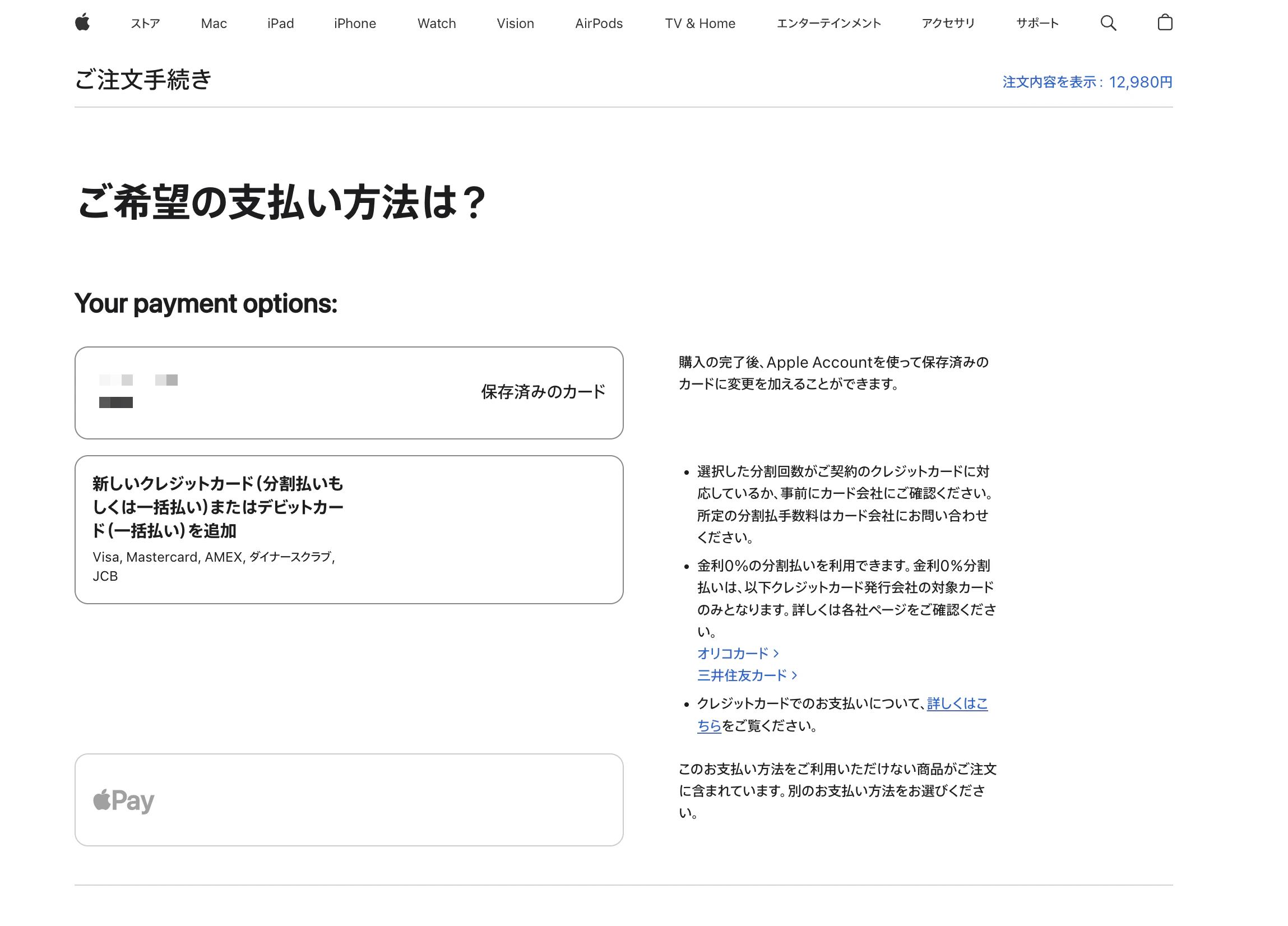Click the 選択した分割回数 bullet text
The width and height of the screenshot is (1288, 926).
[x=845, y=504]
